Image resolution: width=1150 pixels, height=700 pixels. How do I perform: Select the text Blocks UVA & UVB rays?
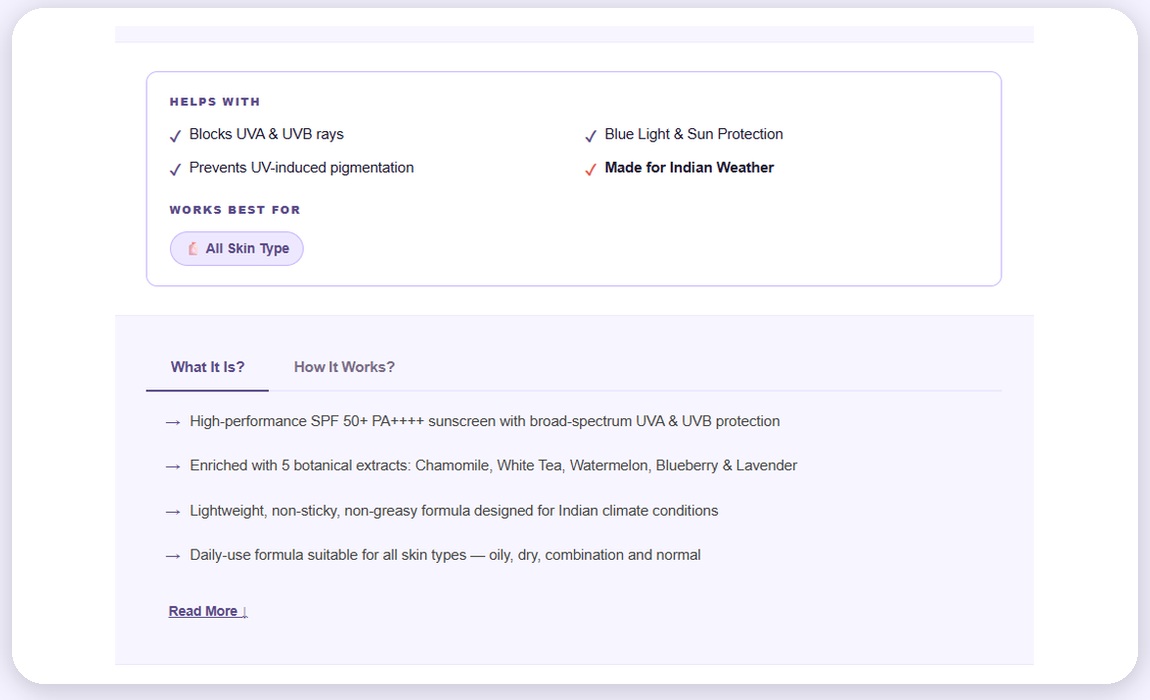click(266, 134)
